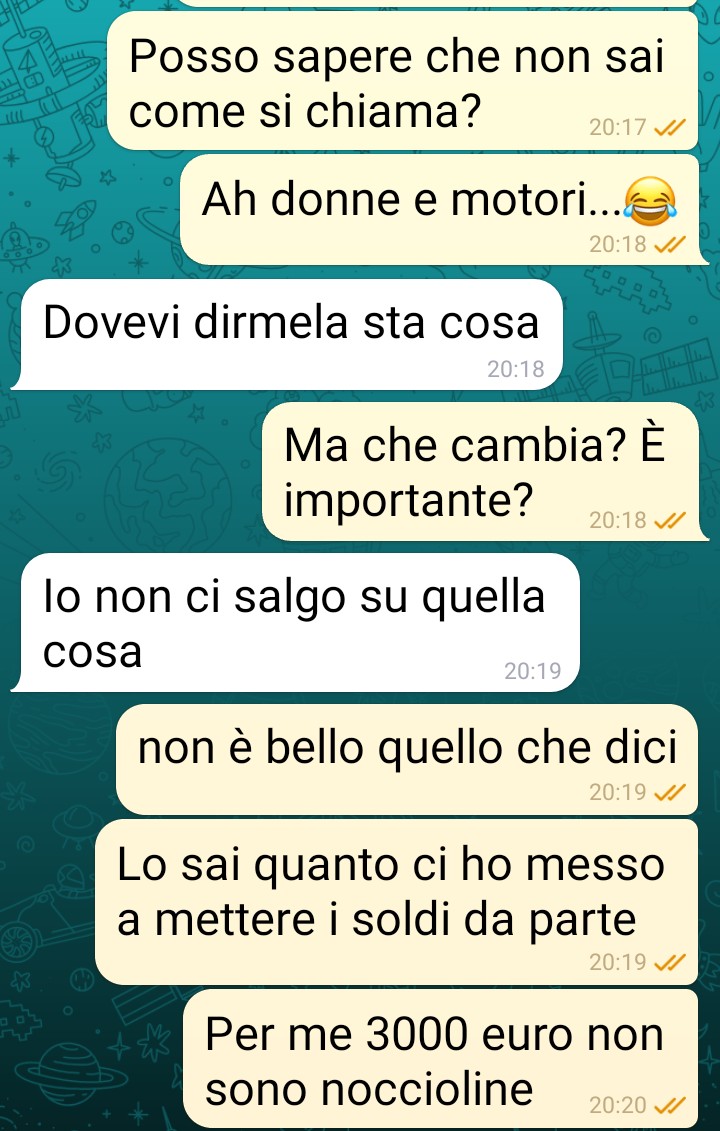This screenshot has width=720, height=1131.
Task: Tap double ticks on '3000 euro' message
Action: (x=669, y=1105)
